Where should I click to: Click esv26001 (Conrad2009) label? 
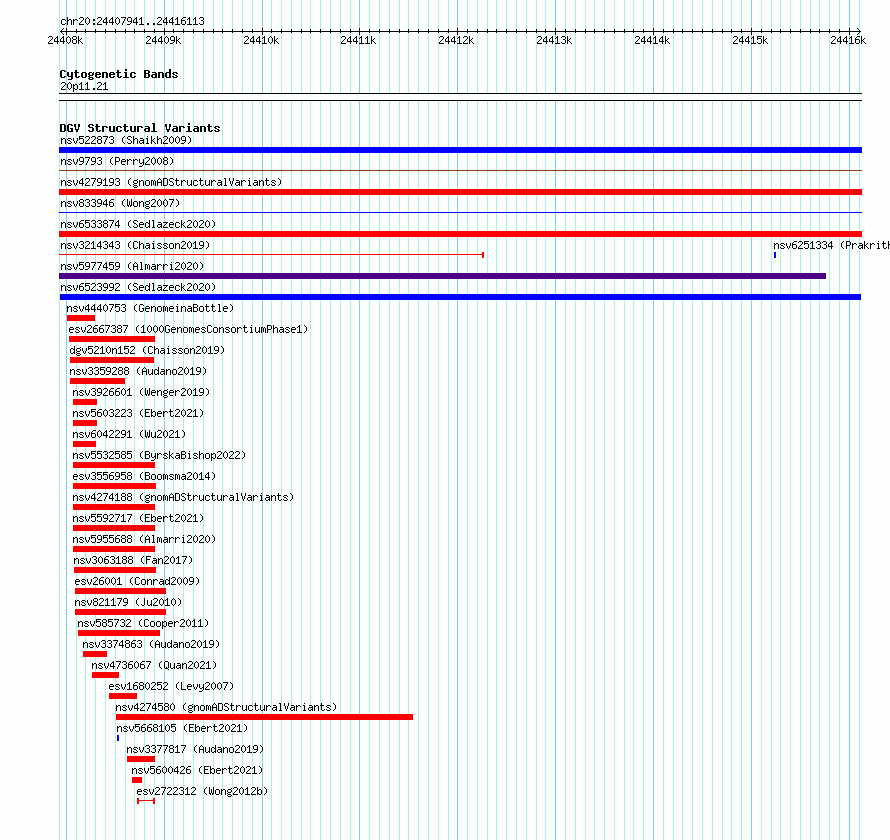click(137, 581)
